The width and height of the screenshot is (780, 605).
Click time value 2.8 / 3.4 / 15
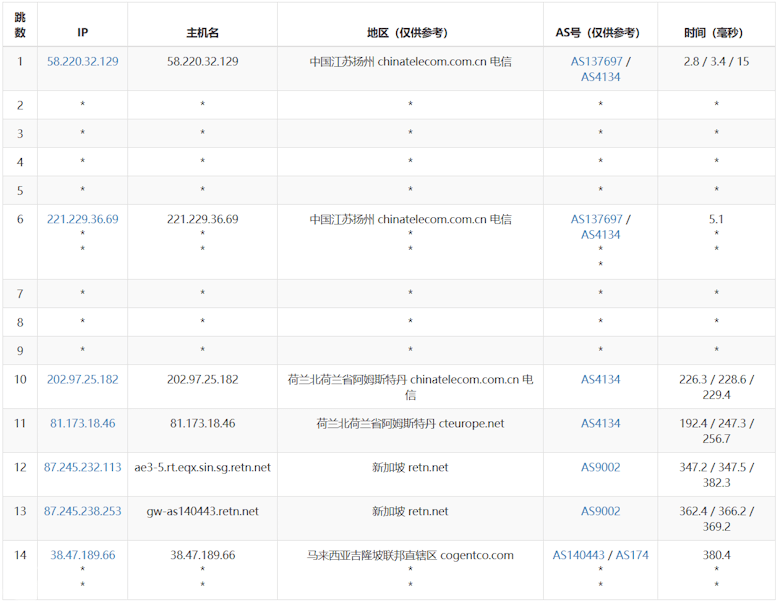pos(716,61)
